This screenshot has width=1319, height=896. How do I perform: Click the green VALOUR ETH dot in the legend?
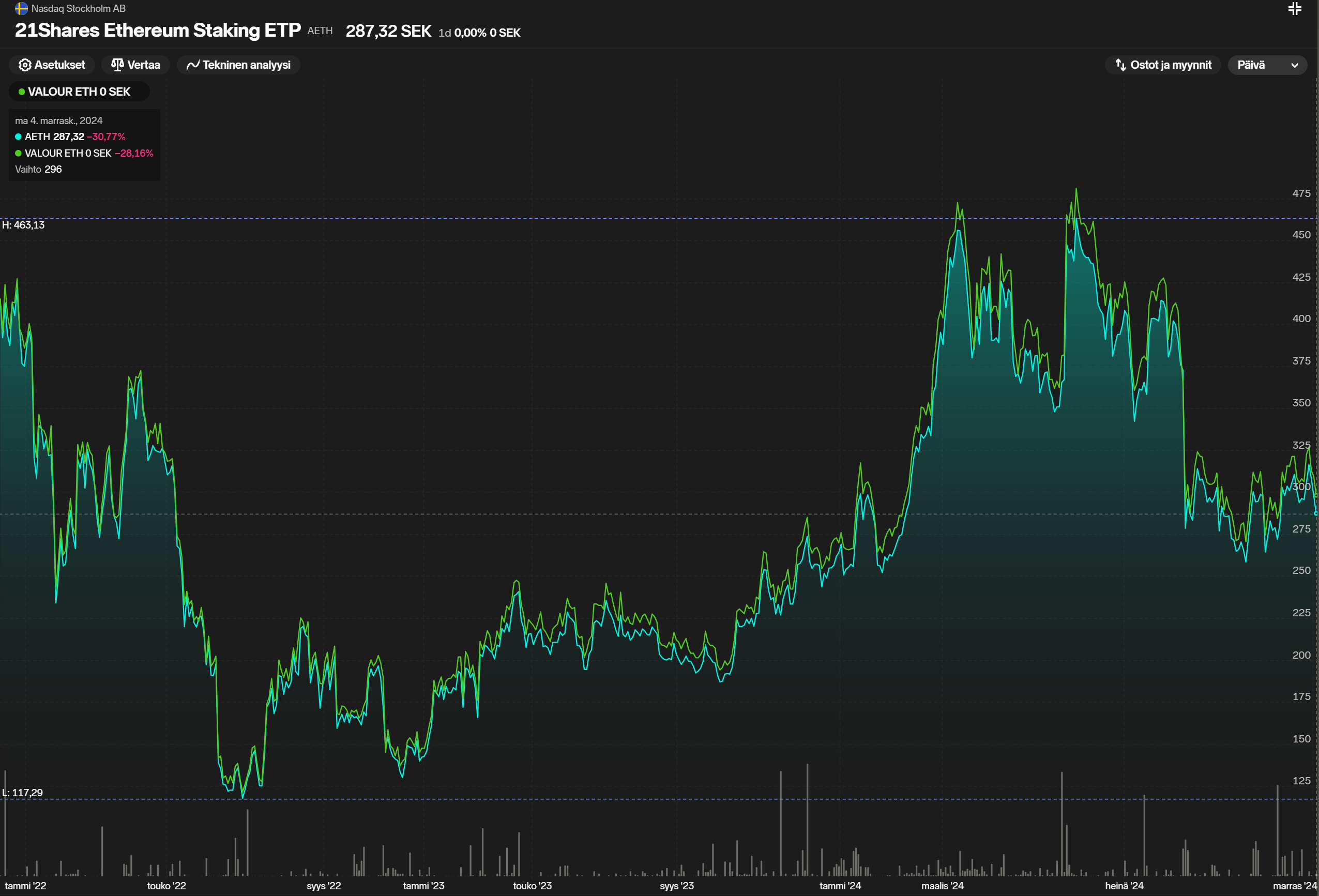18,153
